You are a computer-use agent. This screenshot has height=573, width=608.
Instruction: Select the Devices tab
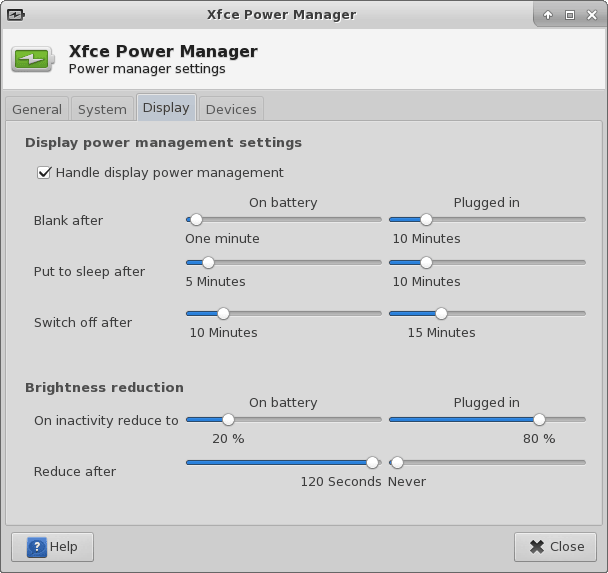(x=231, y=109)
